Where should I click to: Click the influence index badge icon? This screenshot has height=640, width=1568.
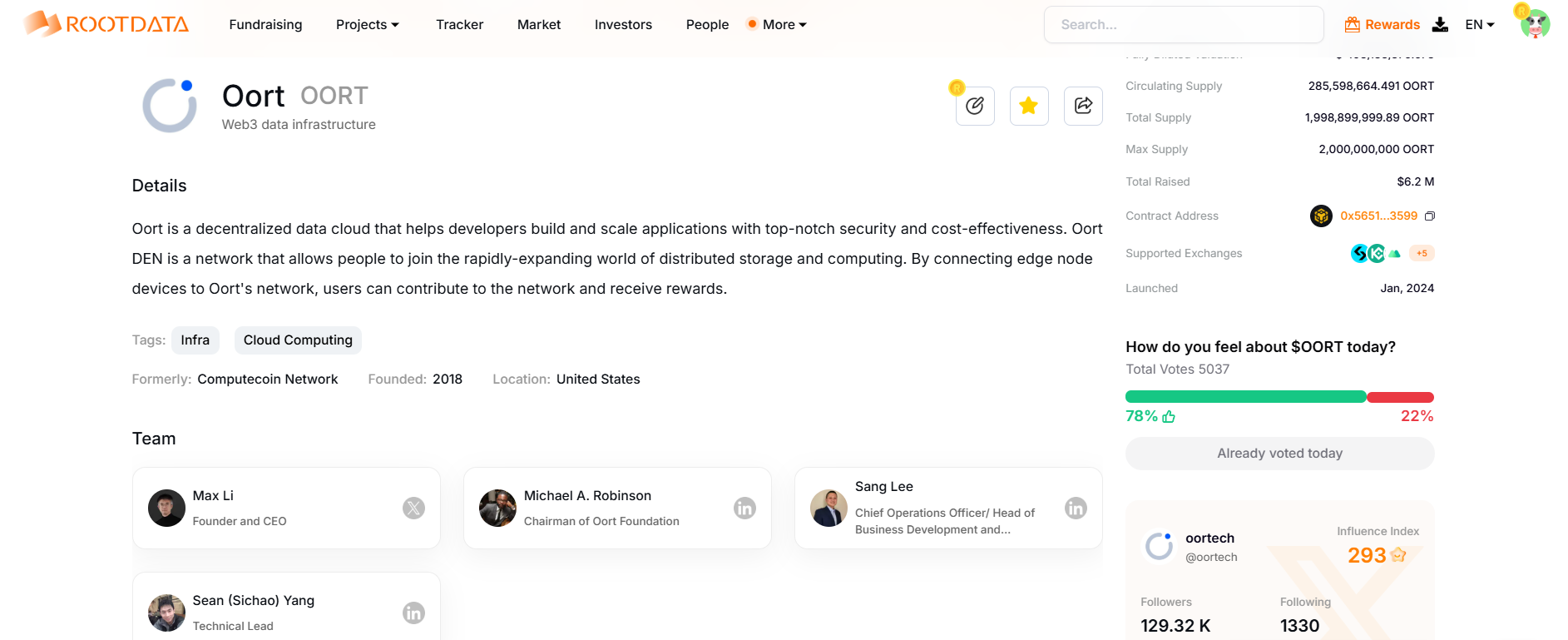pyautogui.click(x=1398, y=554)
